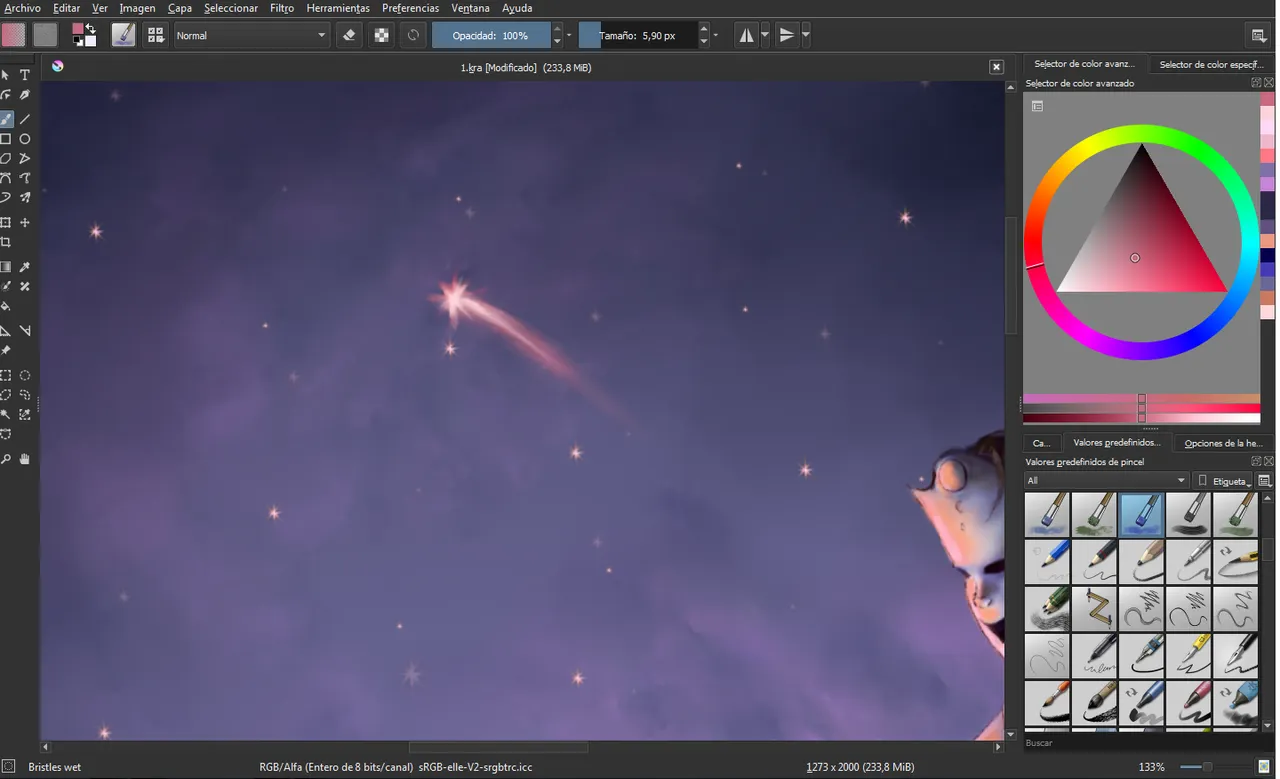The image size is (1280, 779).
Task: Select the Multibrush tool
Action: (25, 197)
